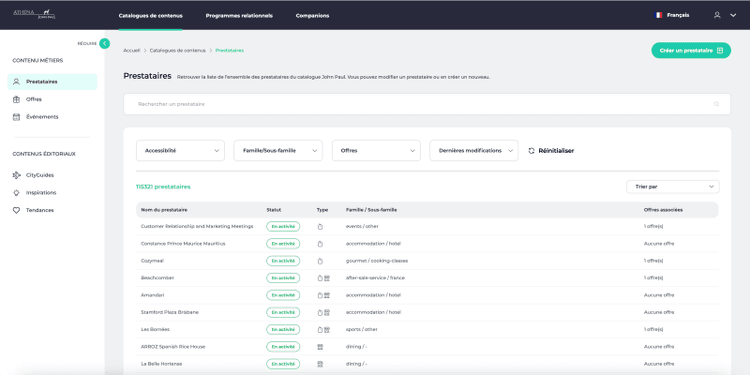The height and width of the screenshot is (375, 750).
Task: Open Customer Relationship and Marketing Meetings row
Action: tap(427, 227)
